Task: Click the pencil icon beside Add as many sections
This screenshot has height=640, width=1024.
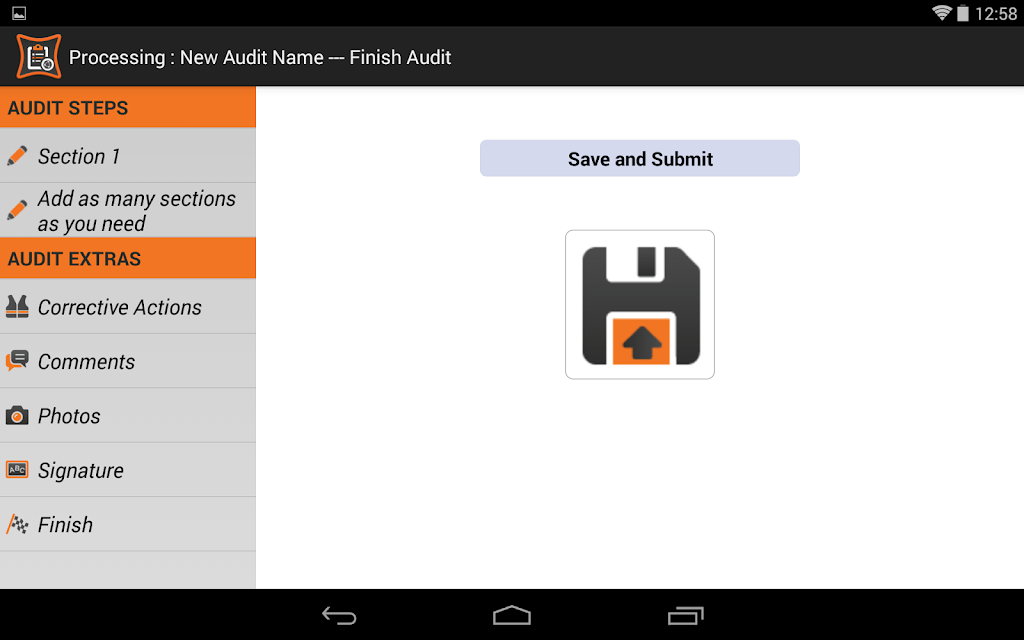Action: coord(17,210)
